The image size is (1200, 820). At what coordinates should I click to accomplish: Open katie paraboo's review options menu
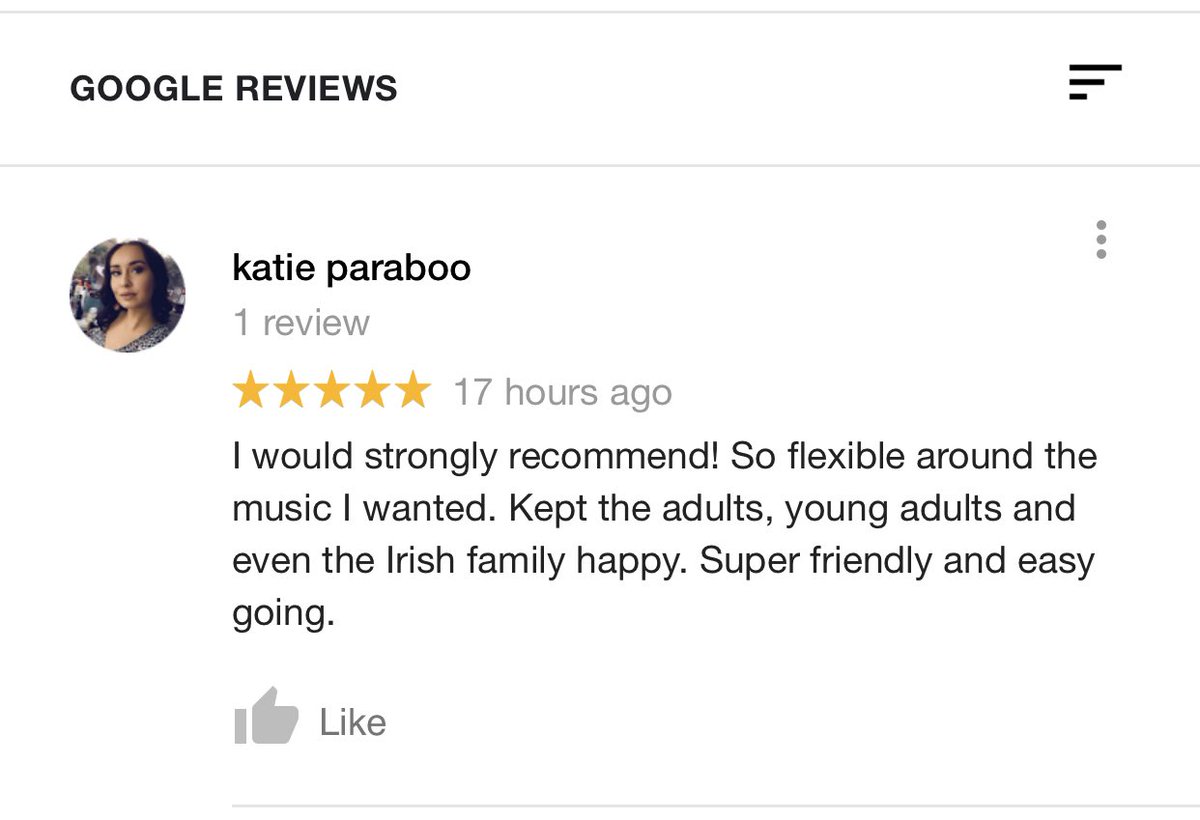1101,240
